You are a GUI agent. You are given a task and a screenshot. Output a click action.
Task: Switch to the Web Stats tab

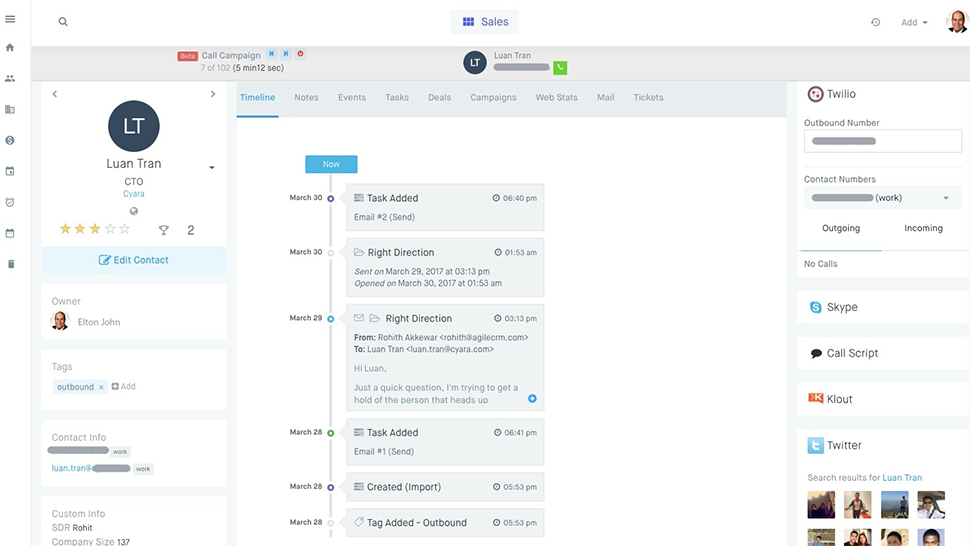point(556,98)
